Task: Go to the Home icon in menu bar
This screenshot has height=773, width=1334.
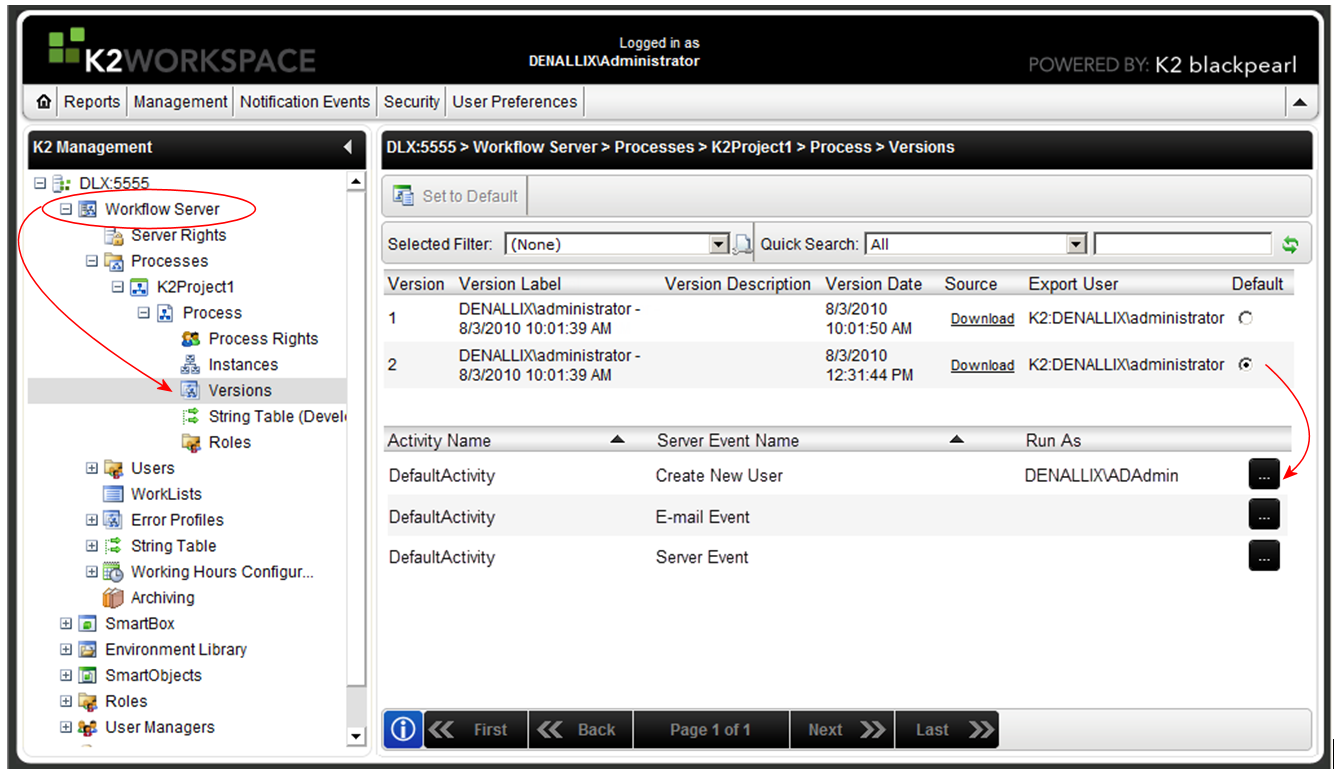Action: tap(43, 102)
